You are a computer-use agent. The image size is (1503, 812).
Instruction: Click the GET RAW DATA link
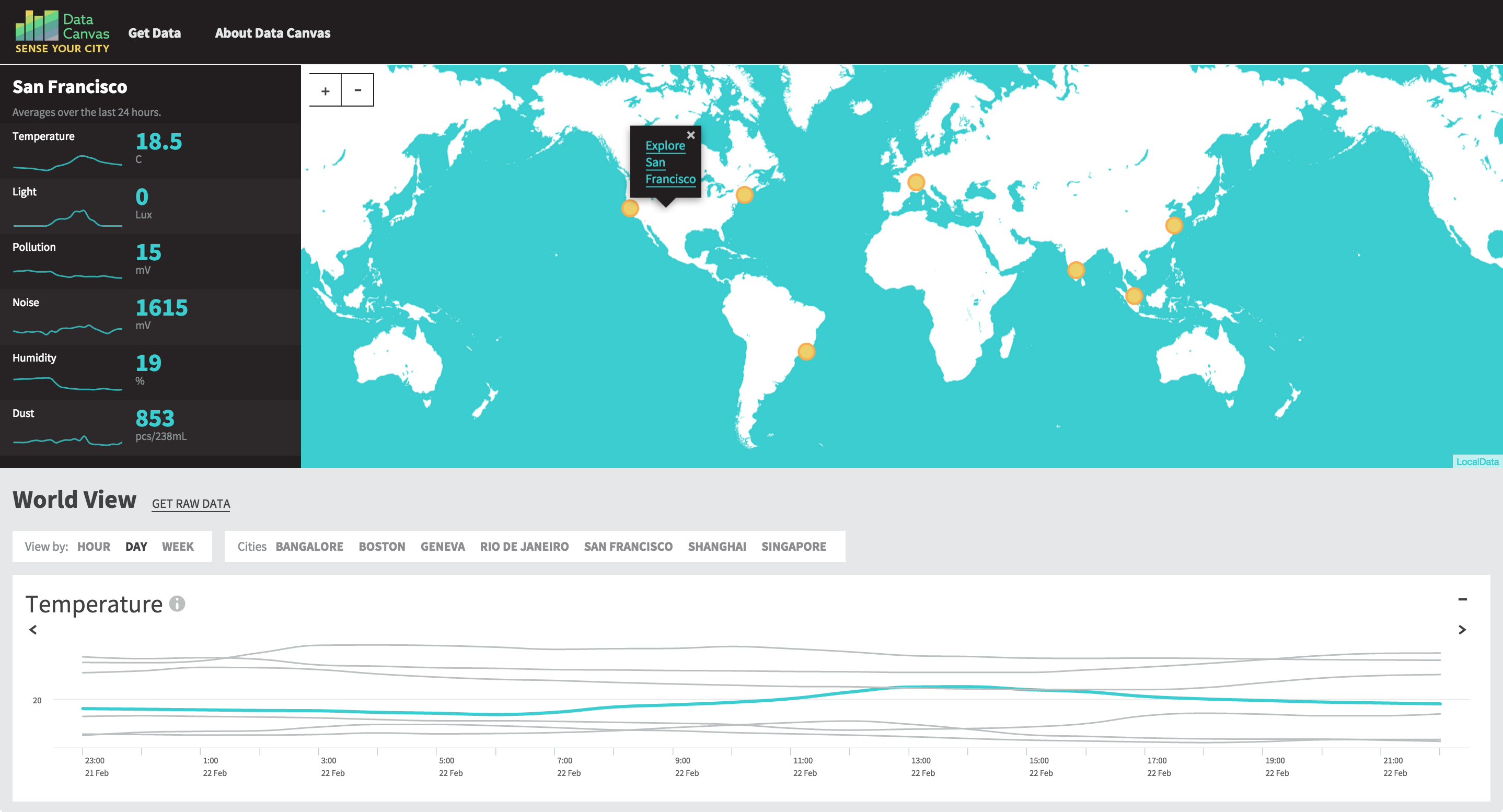191,503
